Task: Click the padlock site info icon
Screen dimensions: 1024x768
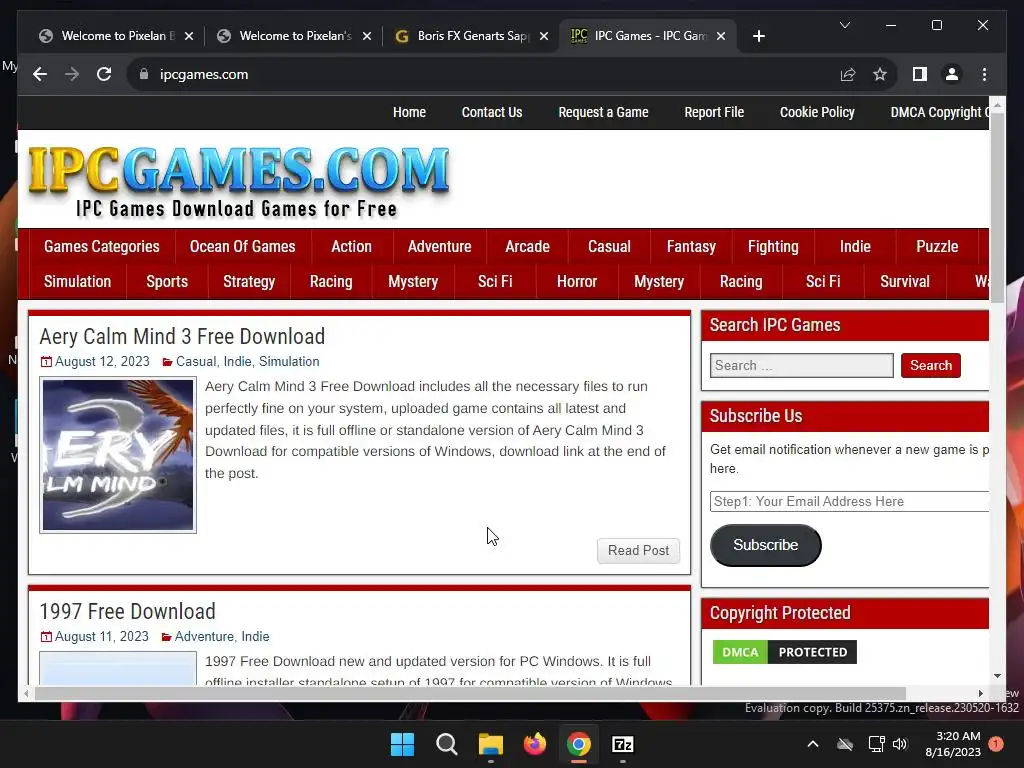Action: (x=144, y=74)
